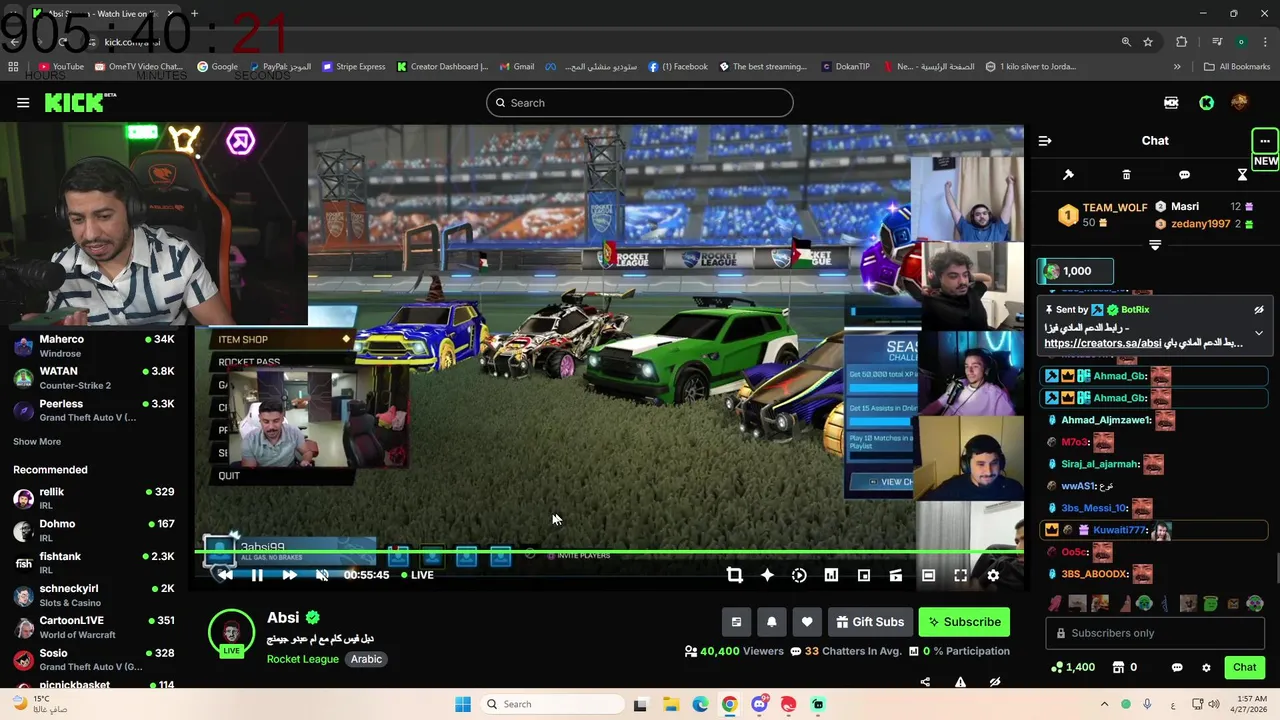Open the YouTube bookmark
1280x720 pixels.
coord(61,67)
